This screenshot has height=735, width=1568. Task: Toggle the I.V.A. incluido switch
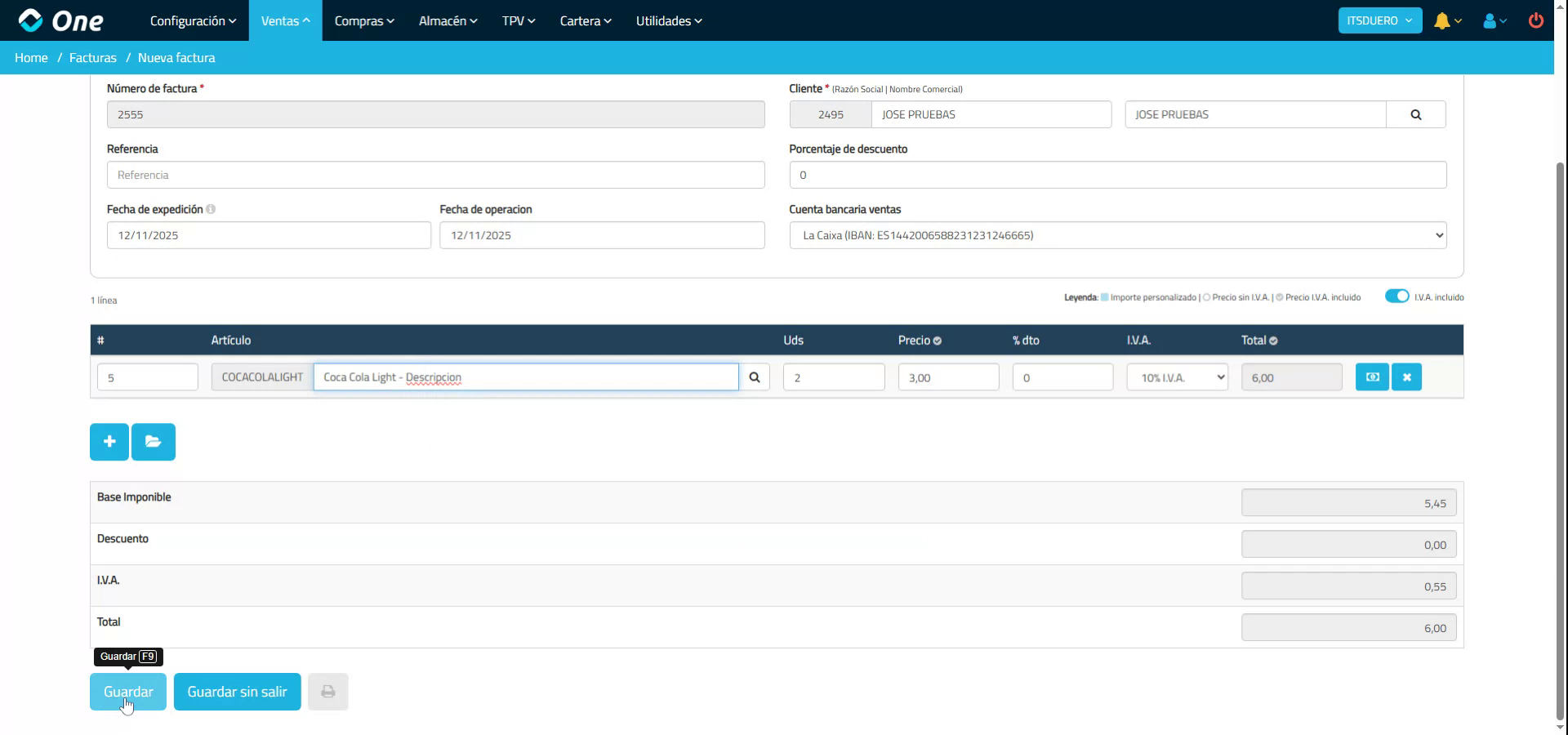click(x=1396, y=296)
